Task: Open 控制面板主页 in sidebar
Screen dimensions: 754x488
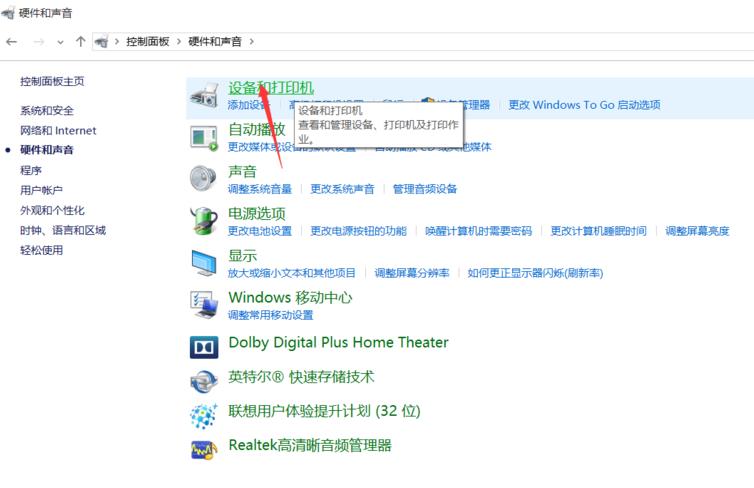Action: click(52, 81)
